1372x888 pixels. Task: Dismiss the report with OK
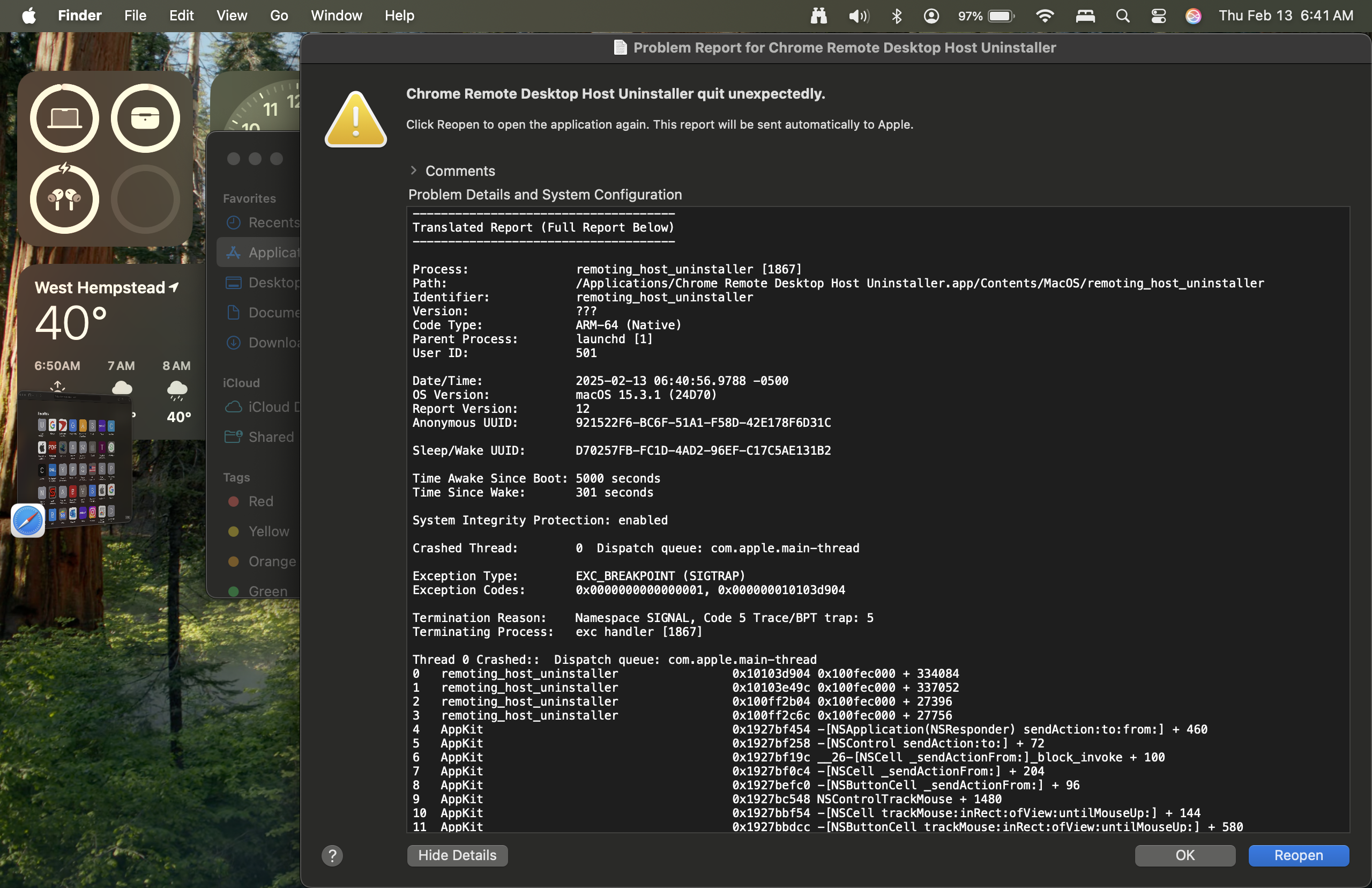click(1185, 856)
